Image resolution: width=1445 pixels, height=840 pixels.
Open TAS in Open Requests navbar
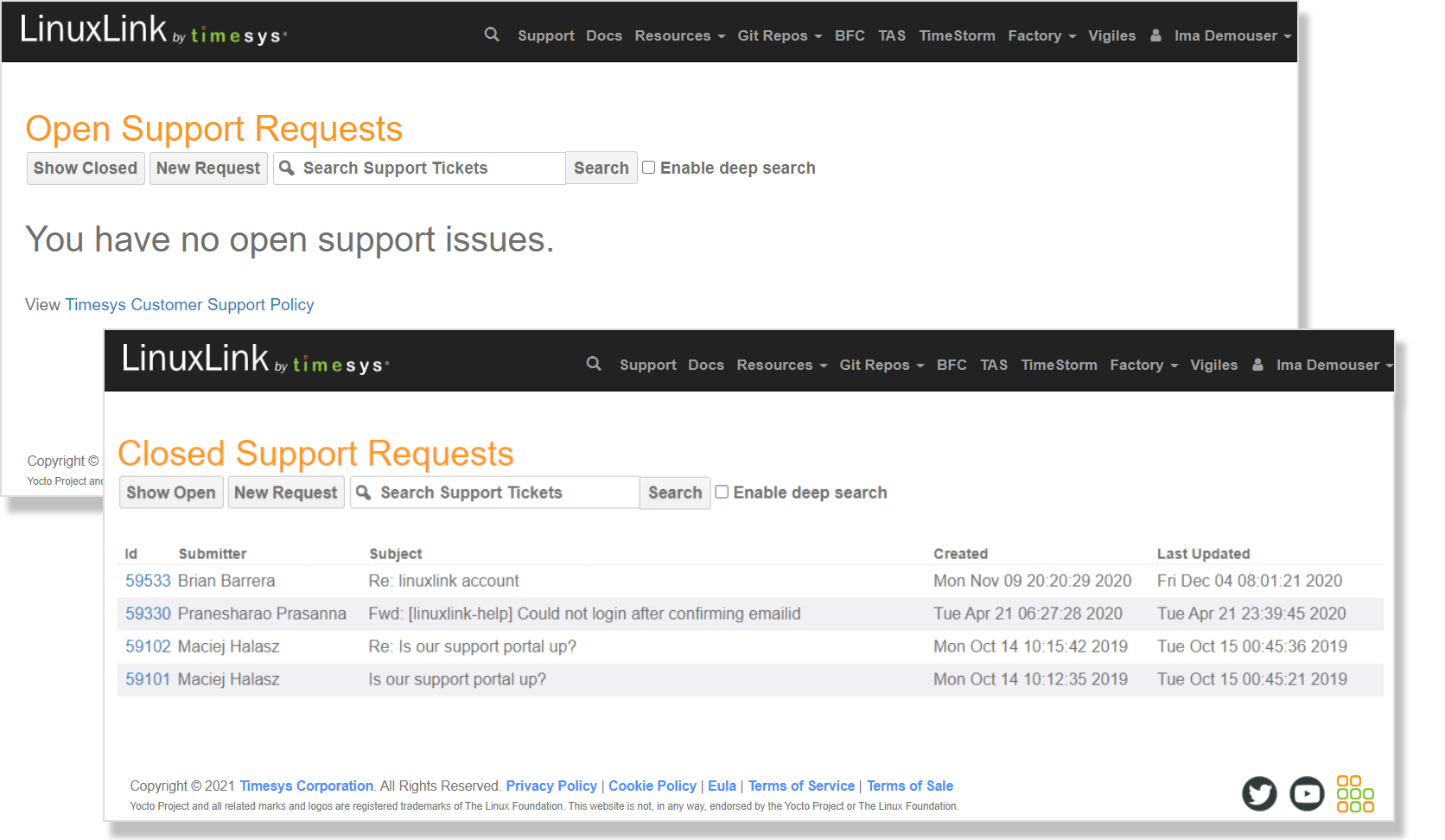(x=892, y=35)
